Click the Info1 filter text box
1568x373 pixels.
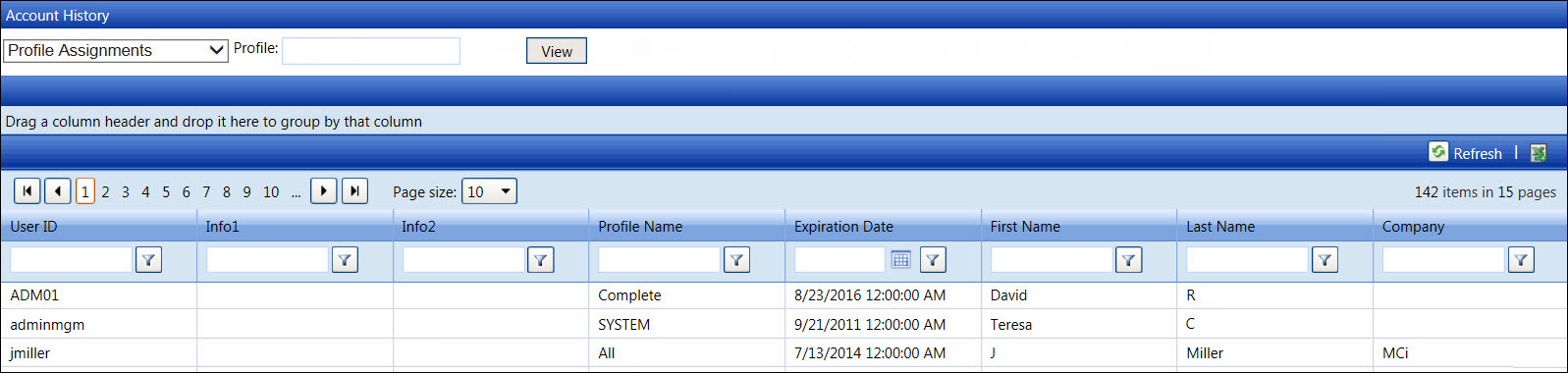tap(267, 260)
